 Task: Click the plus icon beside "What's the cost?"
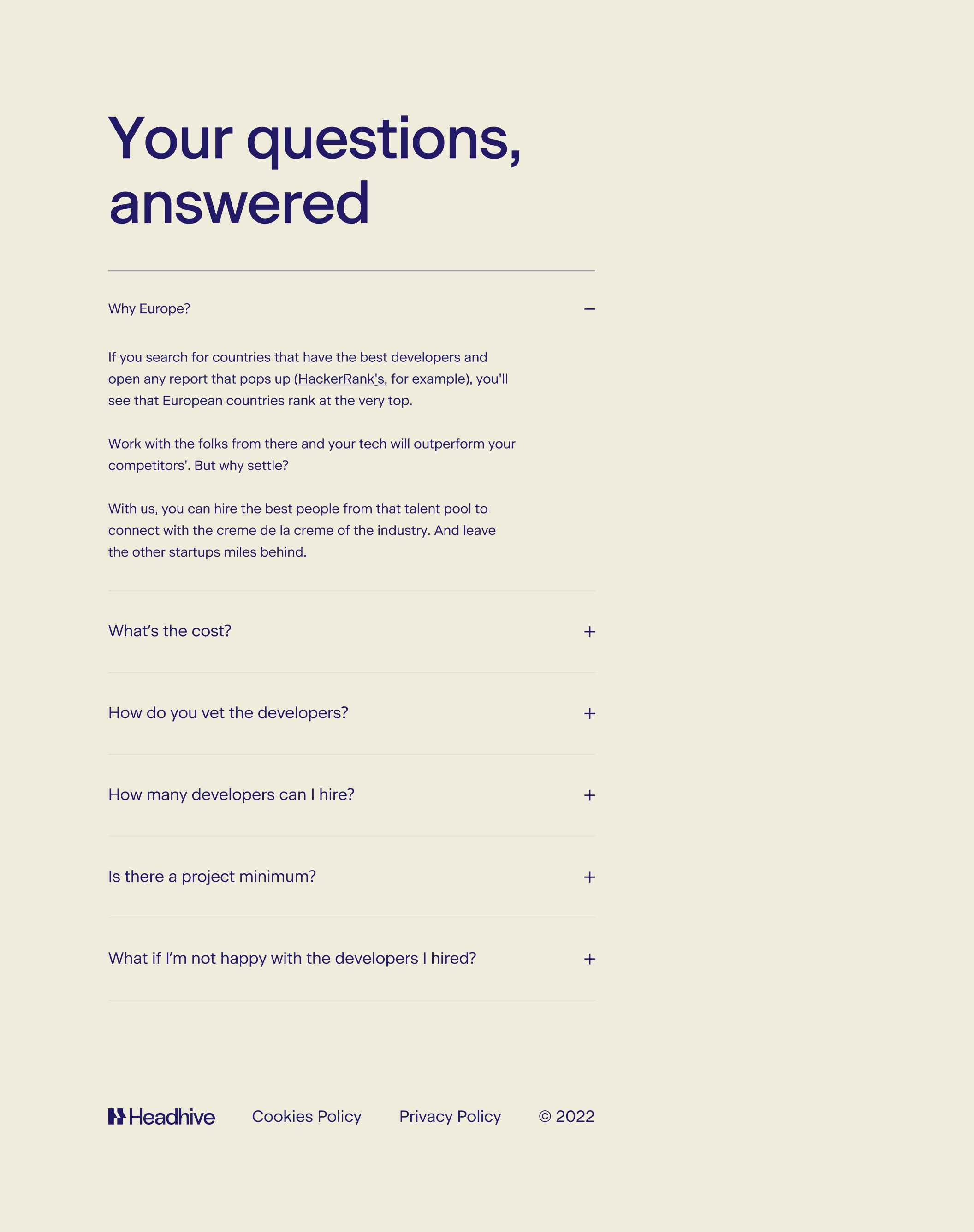(x=590, y=631)
